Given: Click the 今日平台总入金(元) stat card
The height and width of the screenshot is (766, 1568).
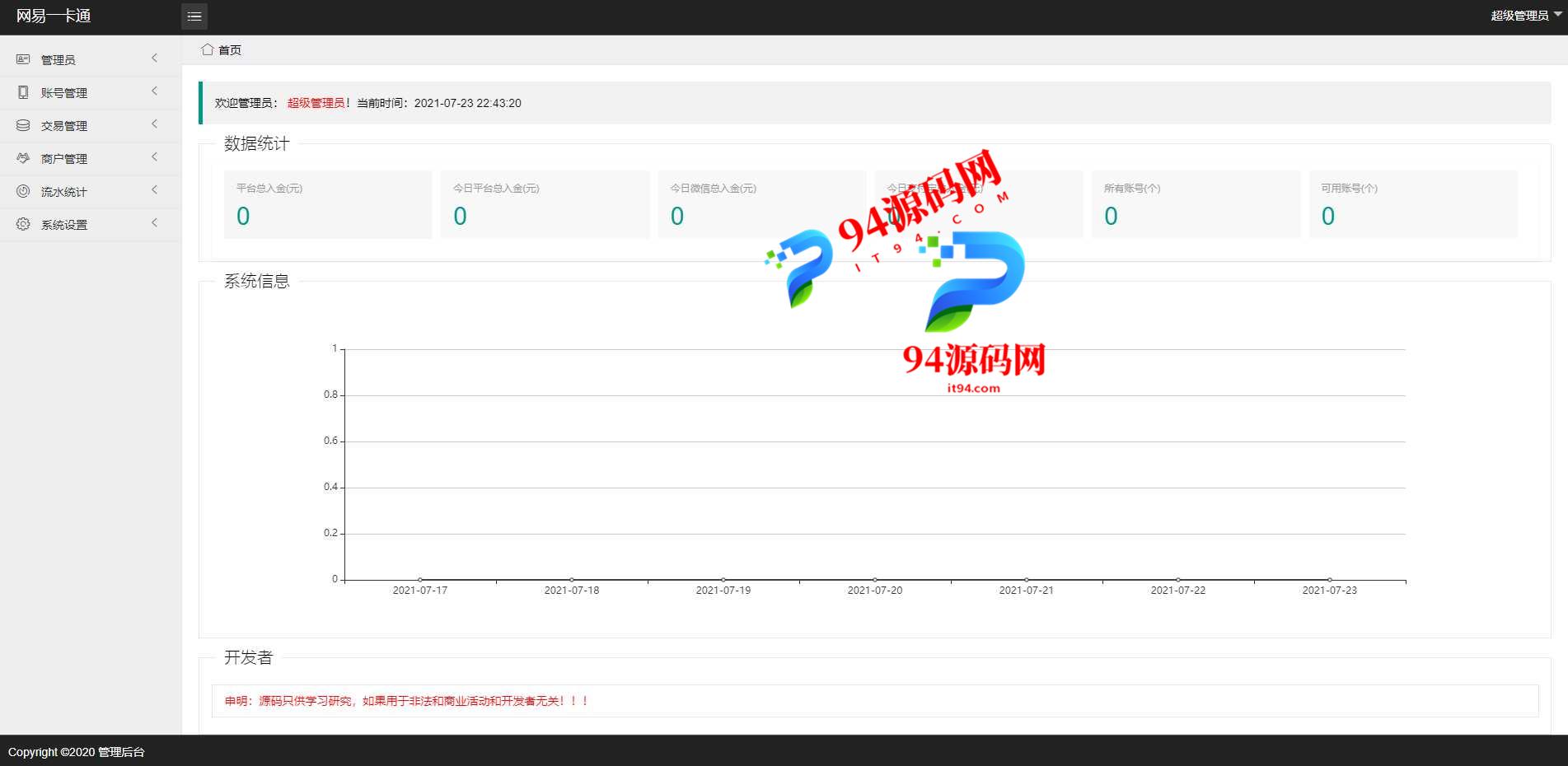Looking at the screenshot, I should point(545,204).
